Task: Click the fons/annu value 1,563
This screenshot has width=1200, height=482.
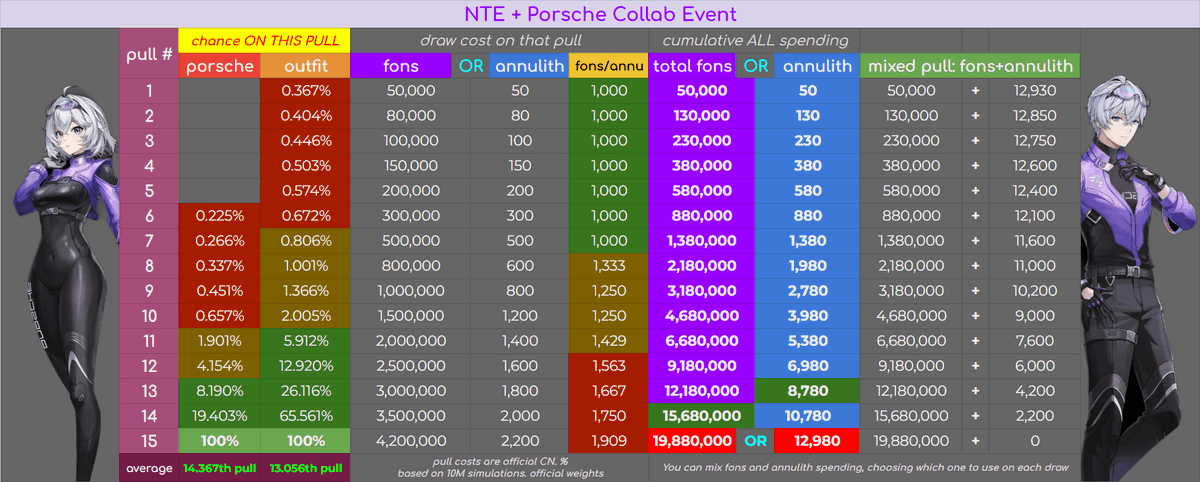Action: point(607,366)
